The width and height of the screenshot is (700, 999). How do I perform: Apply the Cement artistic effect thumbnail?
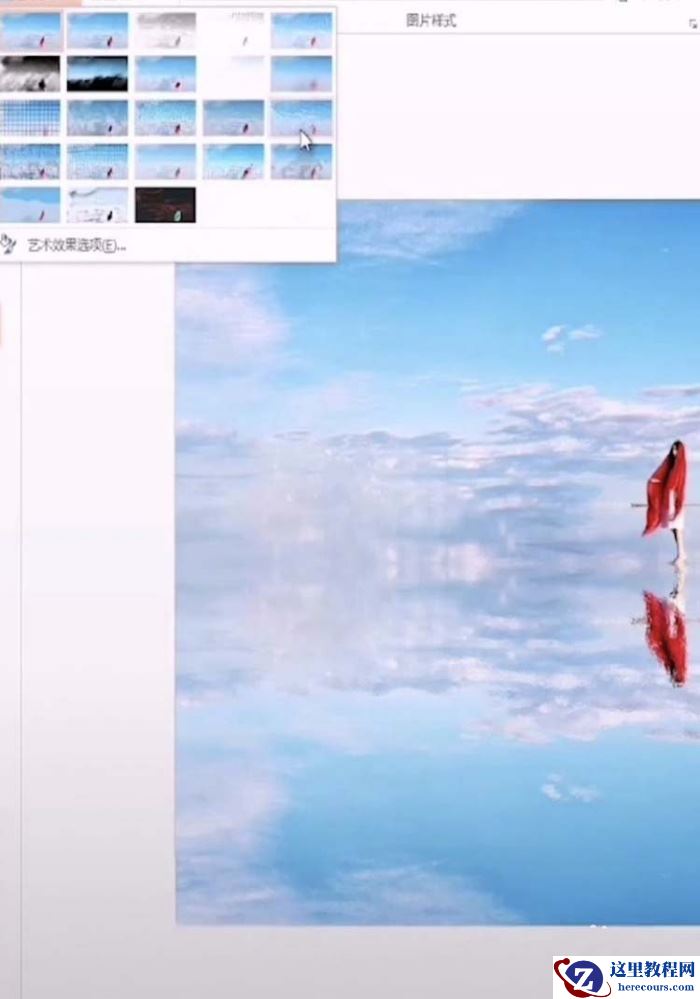[30, 161]
